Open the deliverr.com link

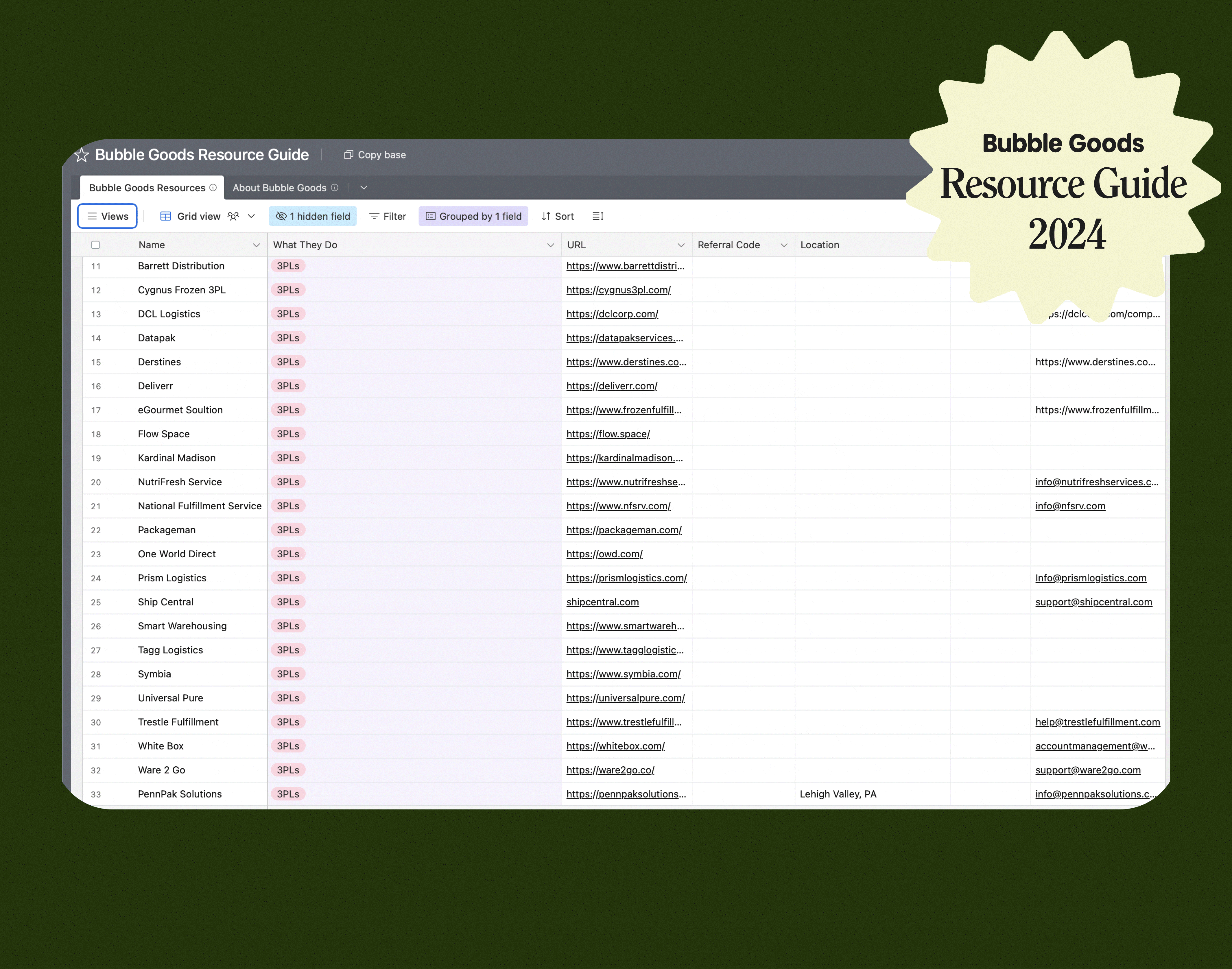click(612, 386)
